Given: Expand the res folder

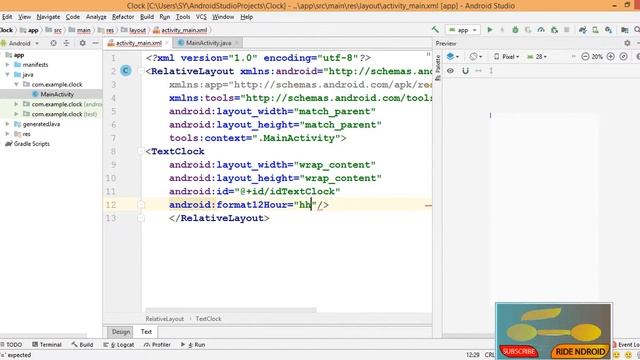Looking at the screenshot, I should coord(7,133).
